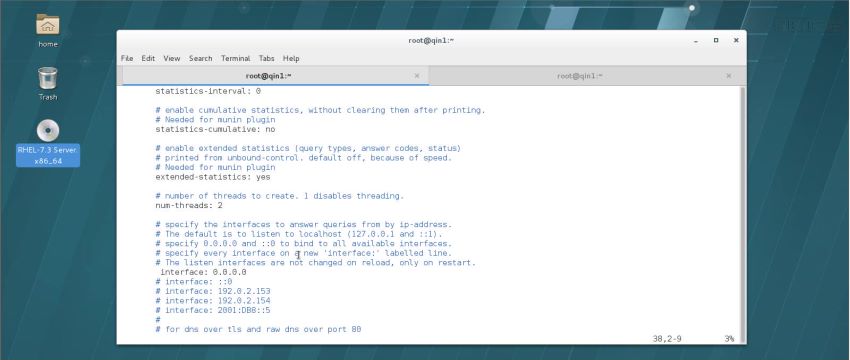
Task: Open the home folder desktop icon
Action: (x=48, y=25)
